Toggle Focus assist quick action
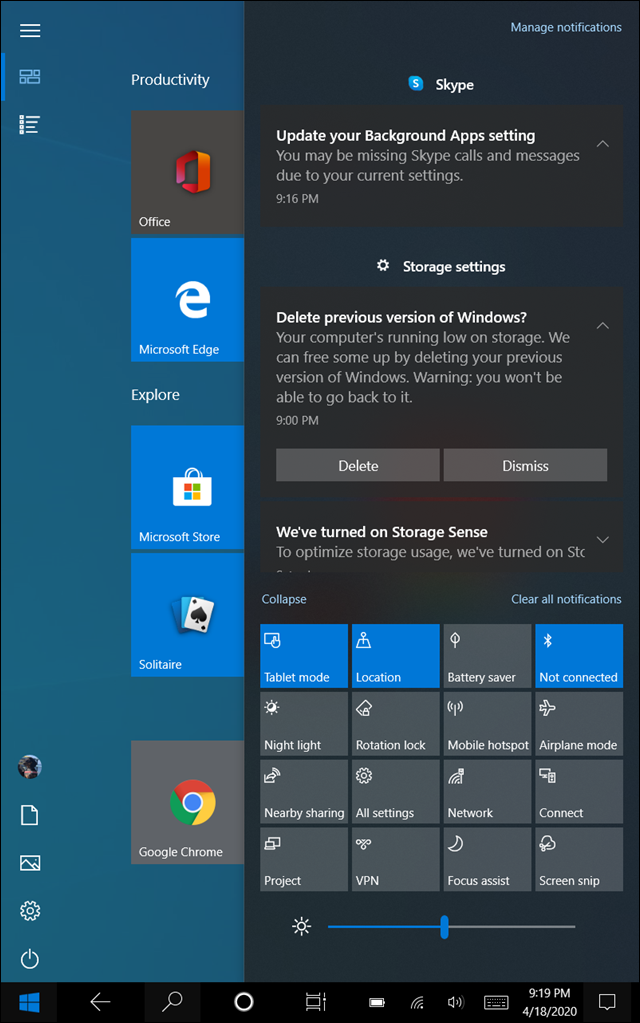 click(x=487, y=859)
